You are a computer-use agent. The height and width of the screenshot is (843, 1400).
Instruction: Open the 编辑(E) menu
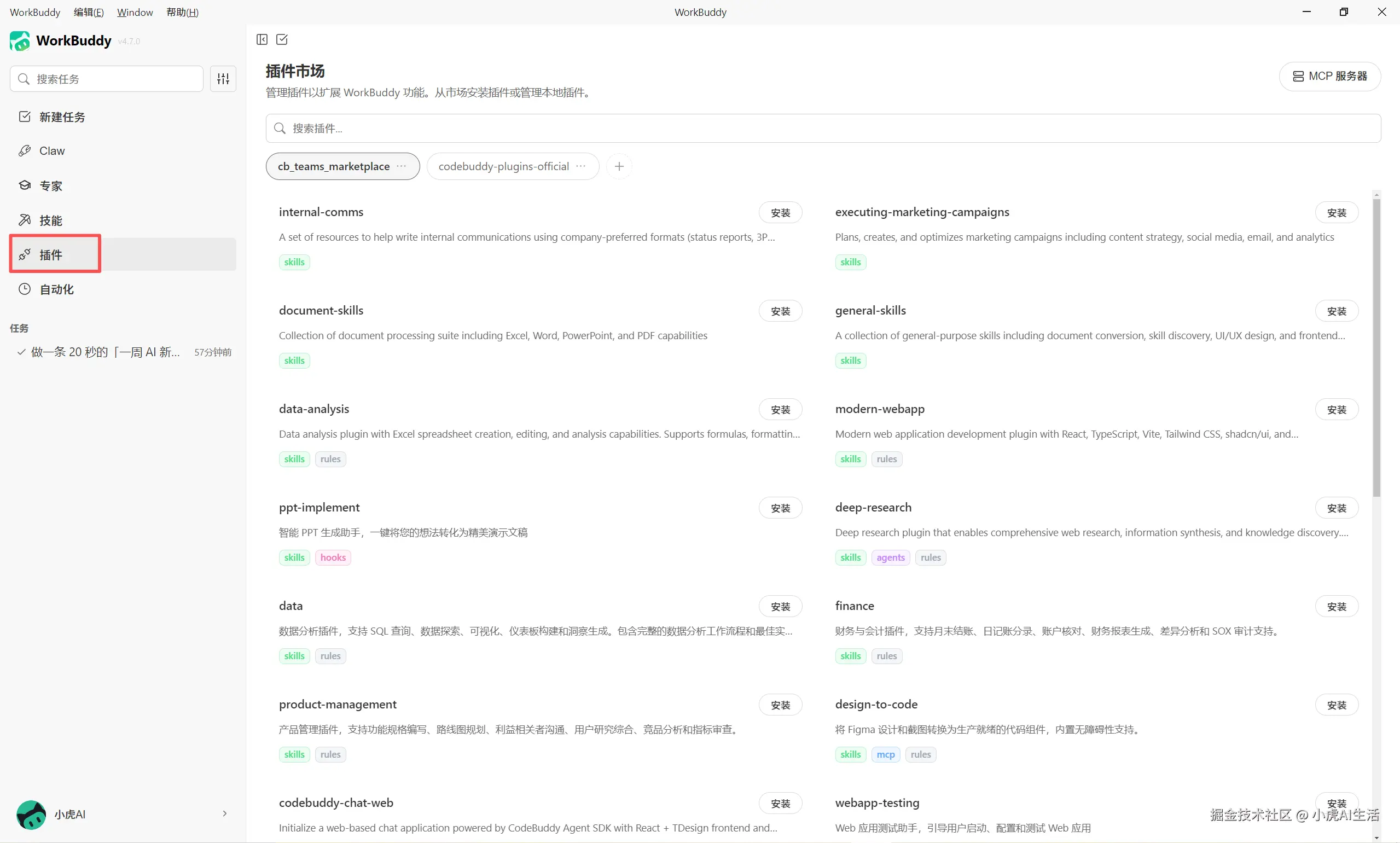tap(89, 12)
